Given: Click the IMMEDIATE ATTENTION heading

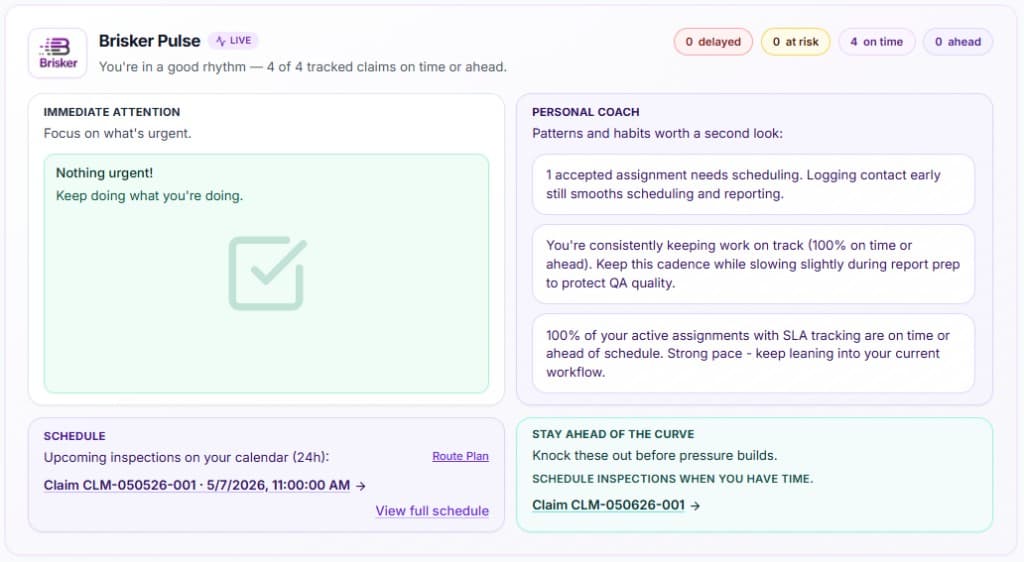Looking at the screenshot, I should [112, 112].
